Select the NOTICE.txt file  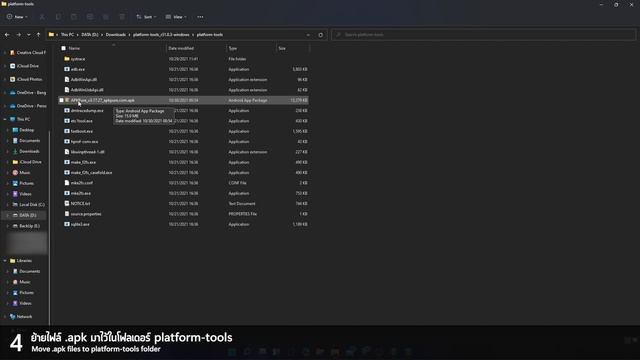80,204
